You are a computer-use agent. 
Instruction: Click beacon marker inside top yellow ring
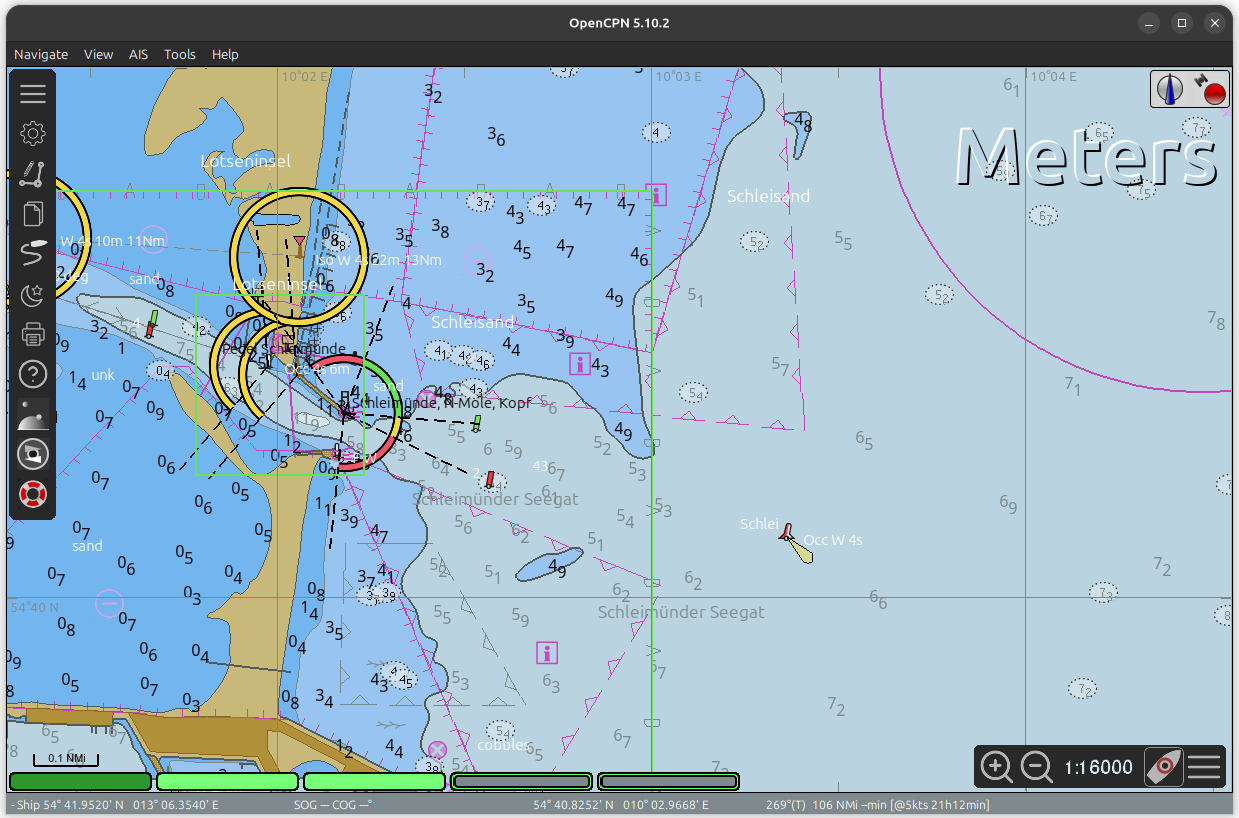coord(299,247)
